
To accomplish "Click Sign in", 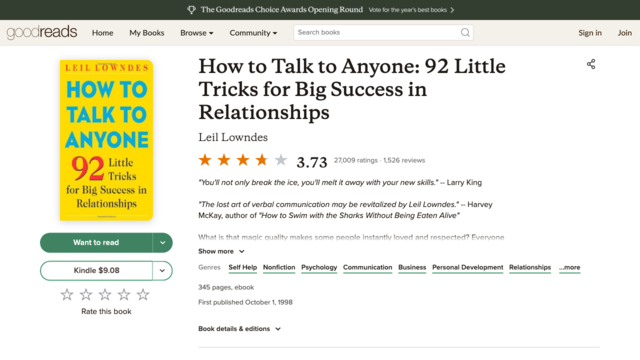I will 590,33.
